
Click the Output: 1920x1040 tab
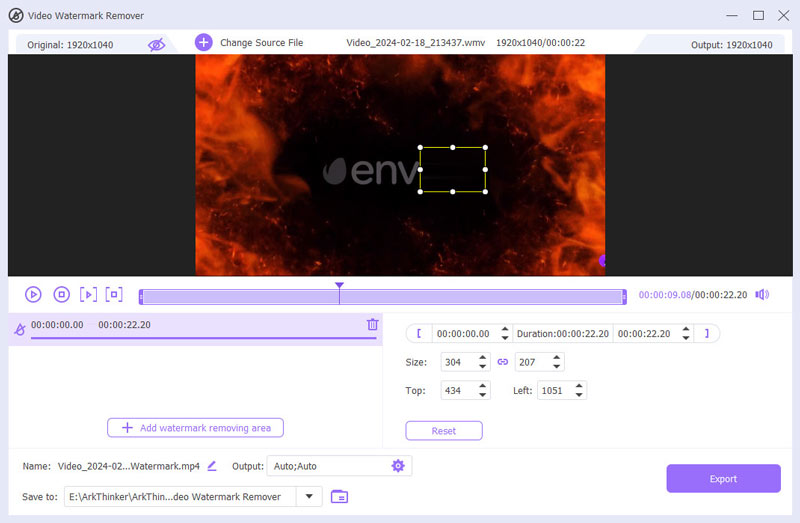click(x=732, y=45)
